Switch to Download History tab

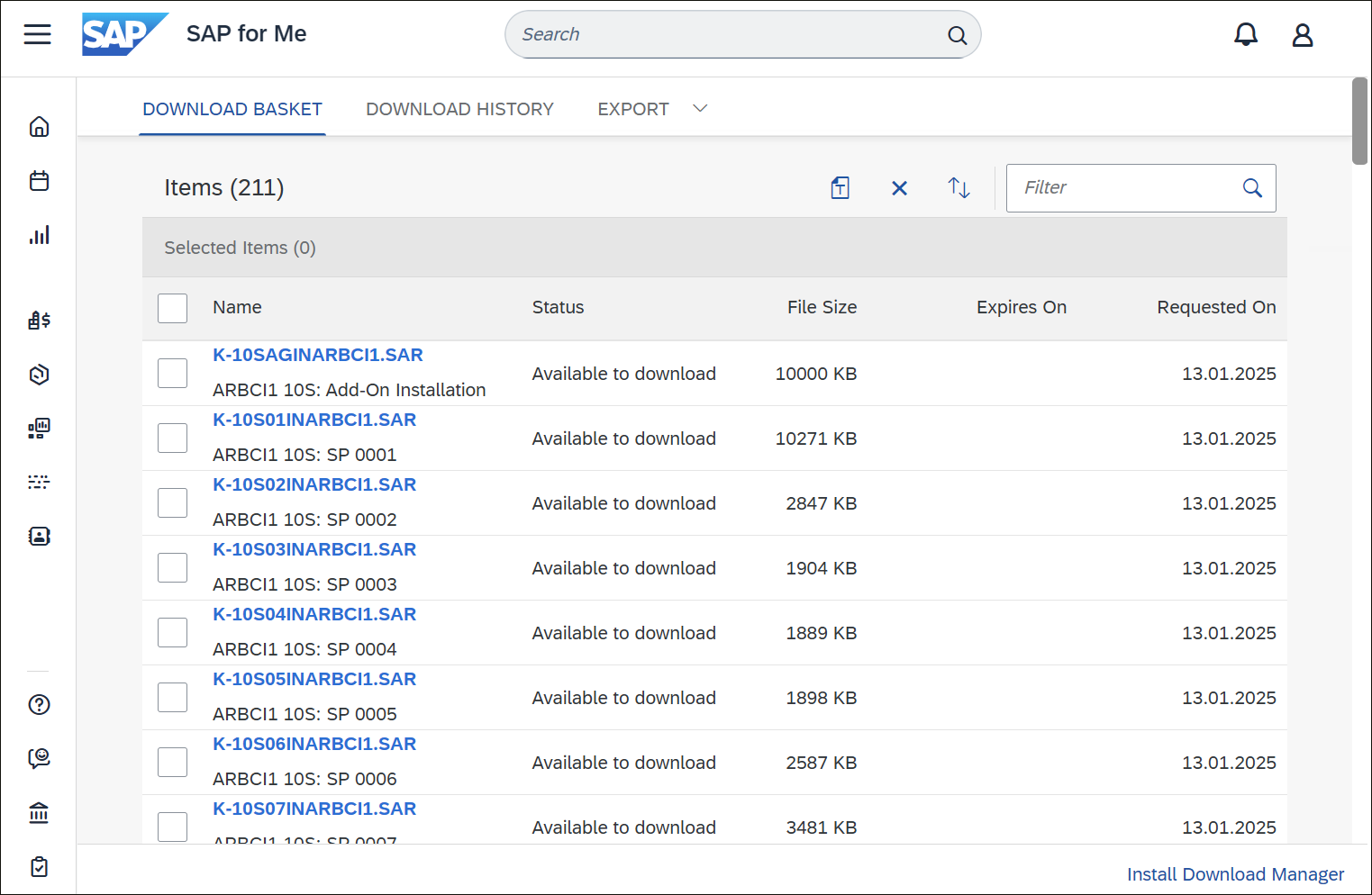[x=459, y=109]
